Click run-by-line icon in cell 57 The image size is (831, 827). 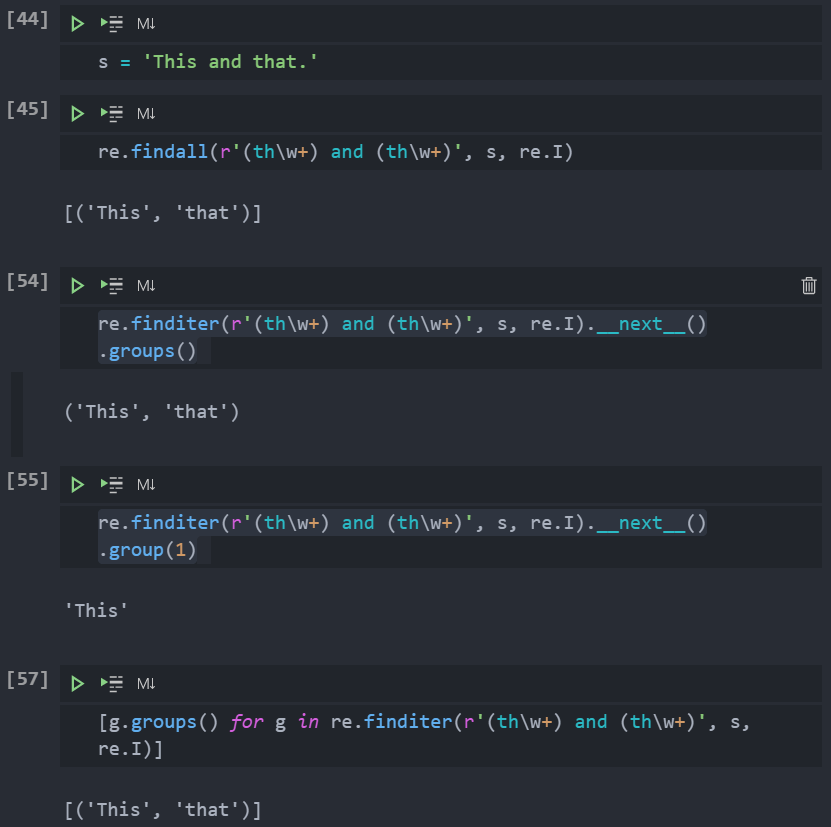[x=112, y=683]
